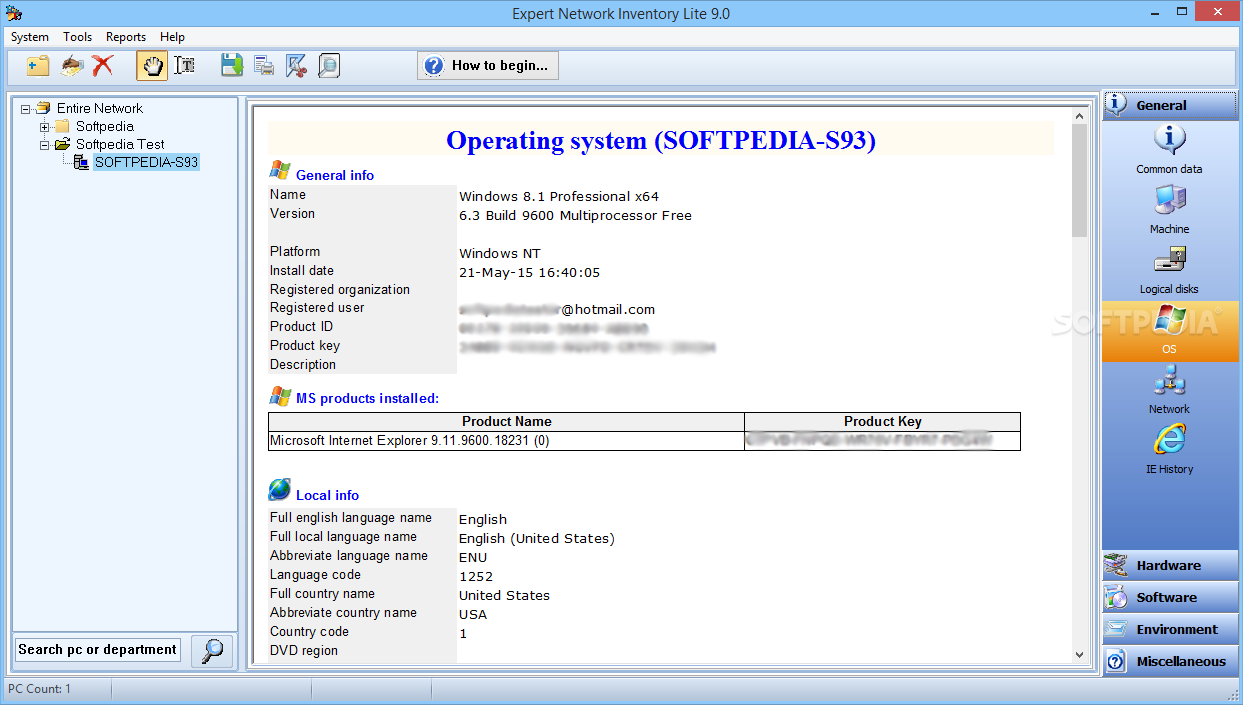Click the report scrollbar up arrow
Screen dimensions: 1243x705
point(1079,116)
